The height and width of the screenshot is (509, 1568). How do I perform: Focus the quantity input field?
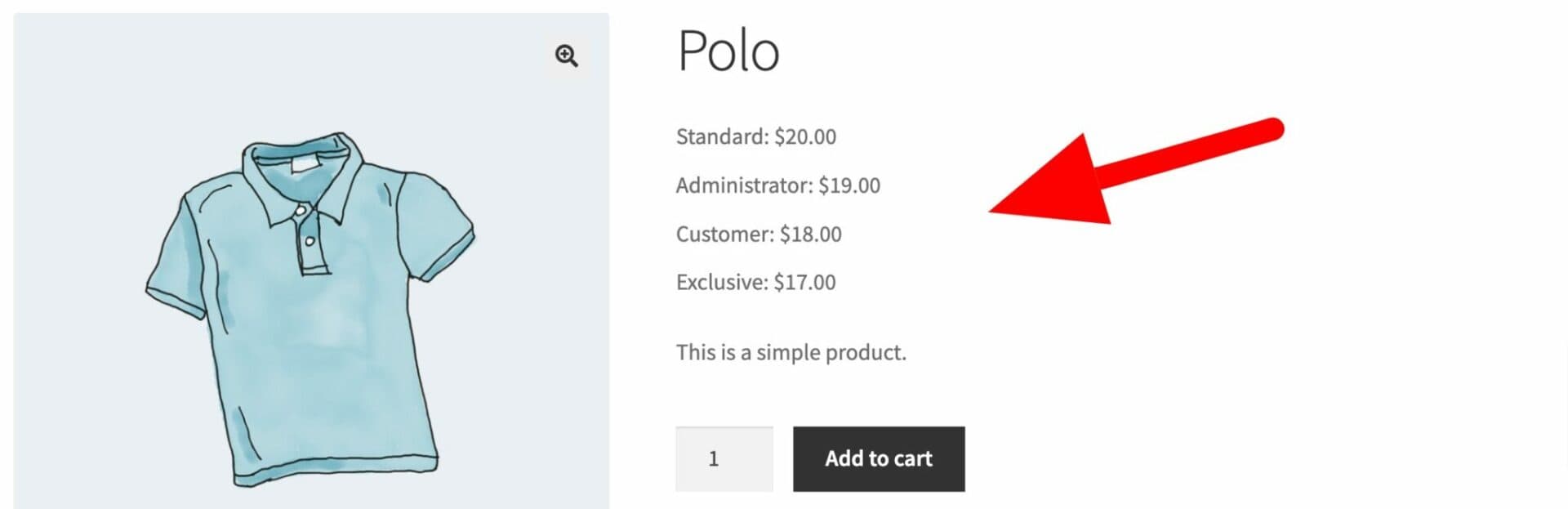pyautogui.click(x=724, y=458)
